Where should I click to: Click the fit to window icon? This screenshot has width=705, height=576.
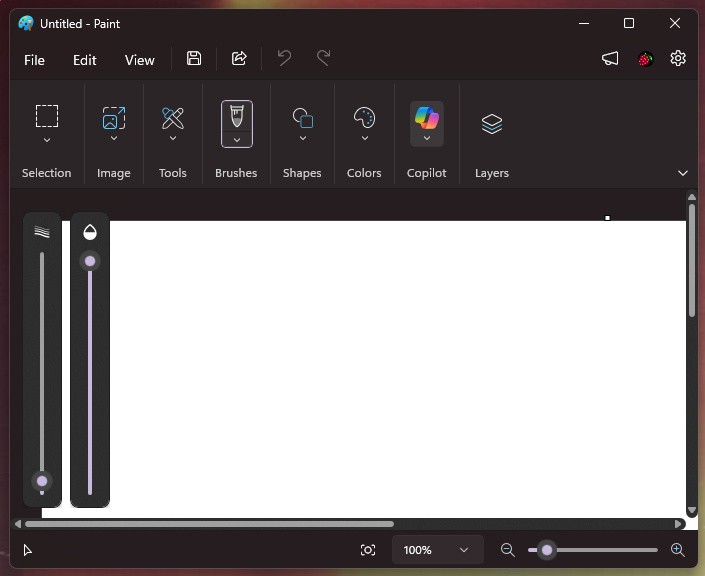point(368,550)
